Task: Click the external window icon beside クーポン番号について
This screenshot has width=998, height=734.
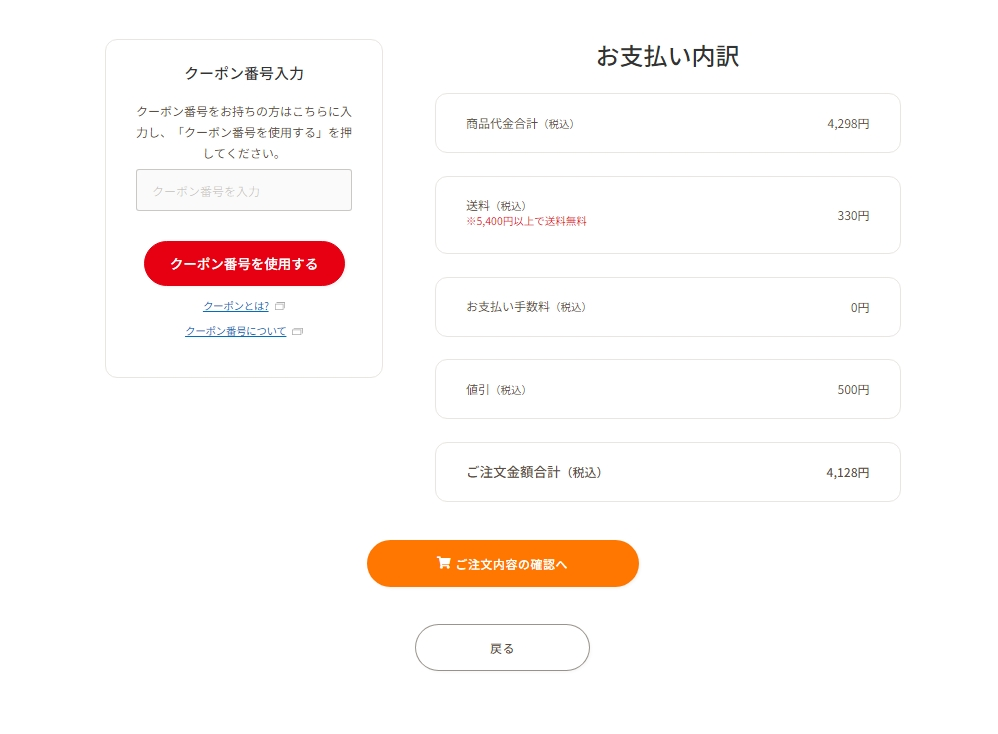Action: click(297, 332)
